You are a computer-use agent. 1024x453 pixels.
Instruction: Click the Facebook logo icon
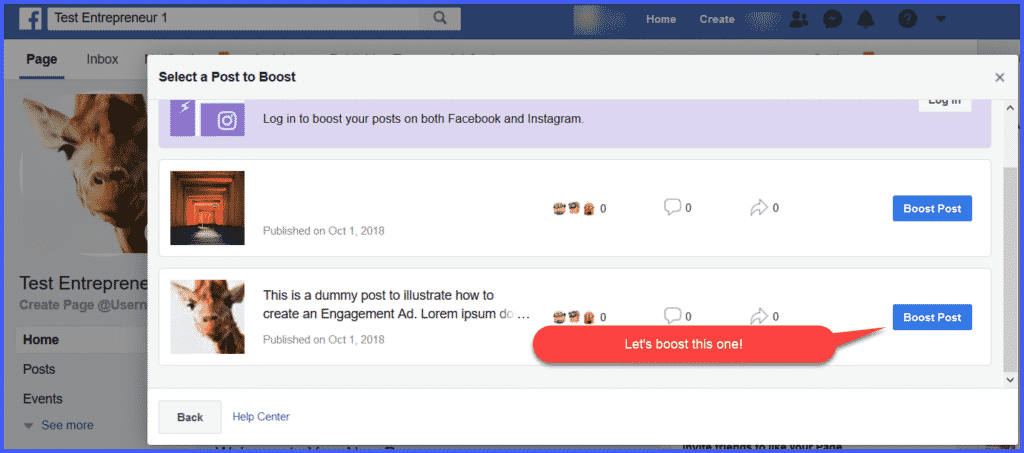[x=31, y=19]
